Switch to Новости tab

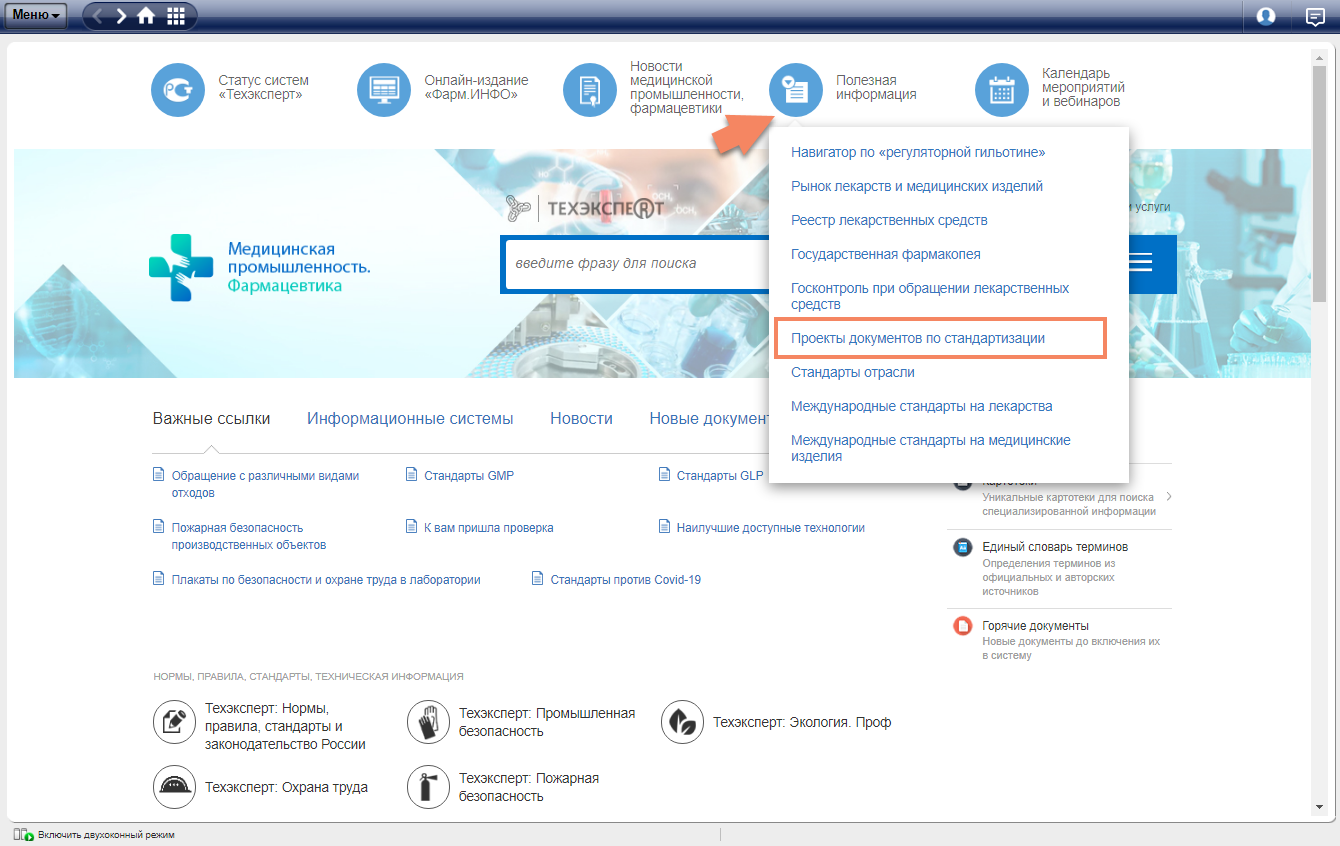click(581, 418)
